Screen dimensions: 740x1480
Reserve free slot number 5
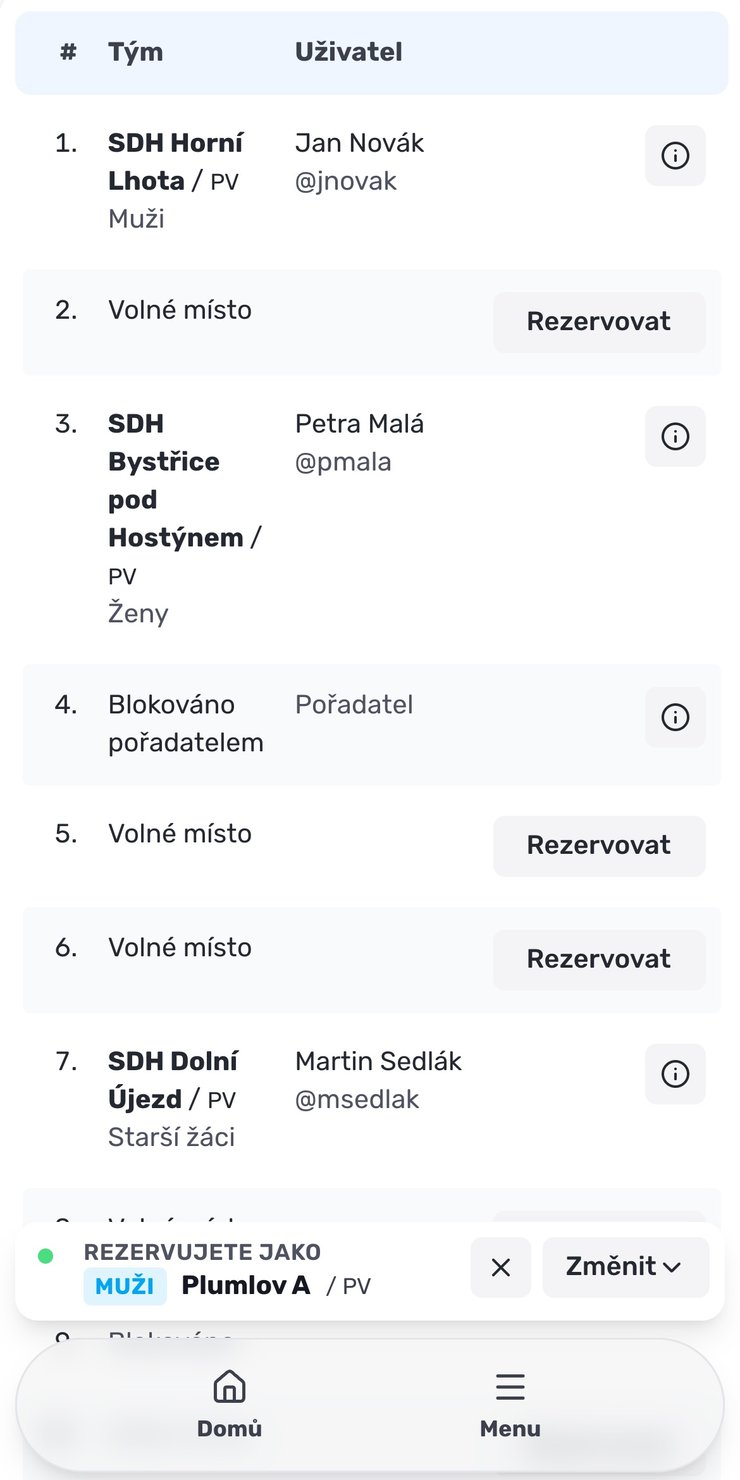point(599,846)
